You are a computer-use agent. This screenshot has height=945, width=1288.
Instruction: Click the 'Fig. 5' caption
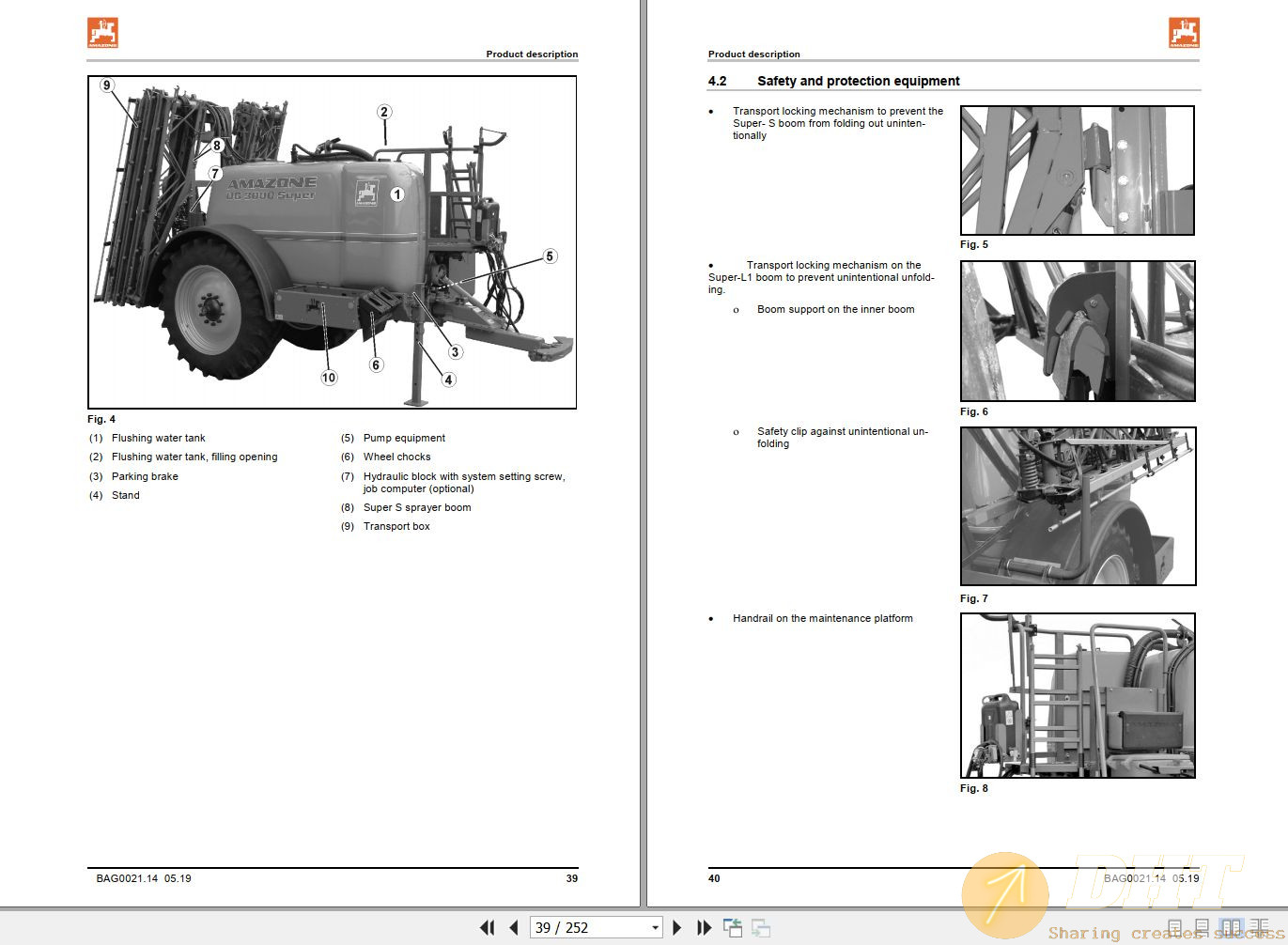974,244
